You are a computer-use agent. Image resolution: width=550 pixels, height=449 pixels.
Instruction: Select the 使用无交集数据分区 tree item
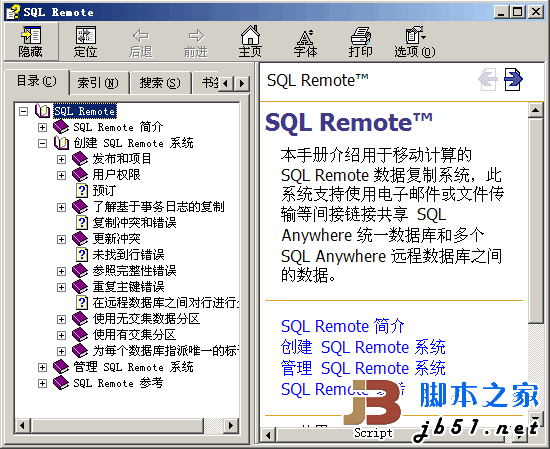coord(146,319)
